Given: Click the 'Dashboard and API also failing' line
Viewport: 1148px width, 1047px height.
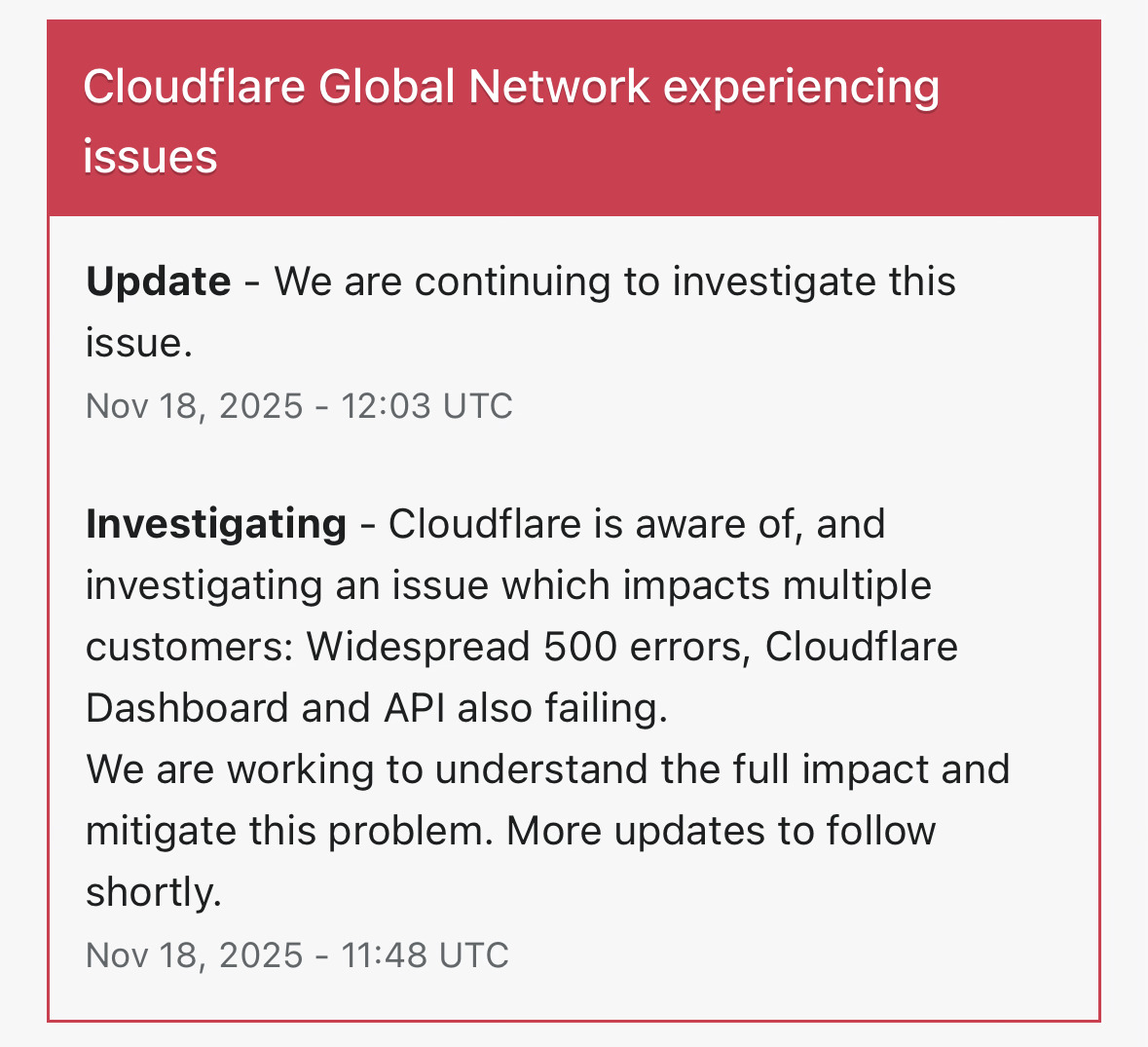Looking at the screenshot, I should click(x=376, y=708).
